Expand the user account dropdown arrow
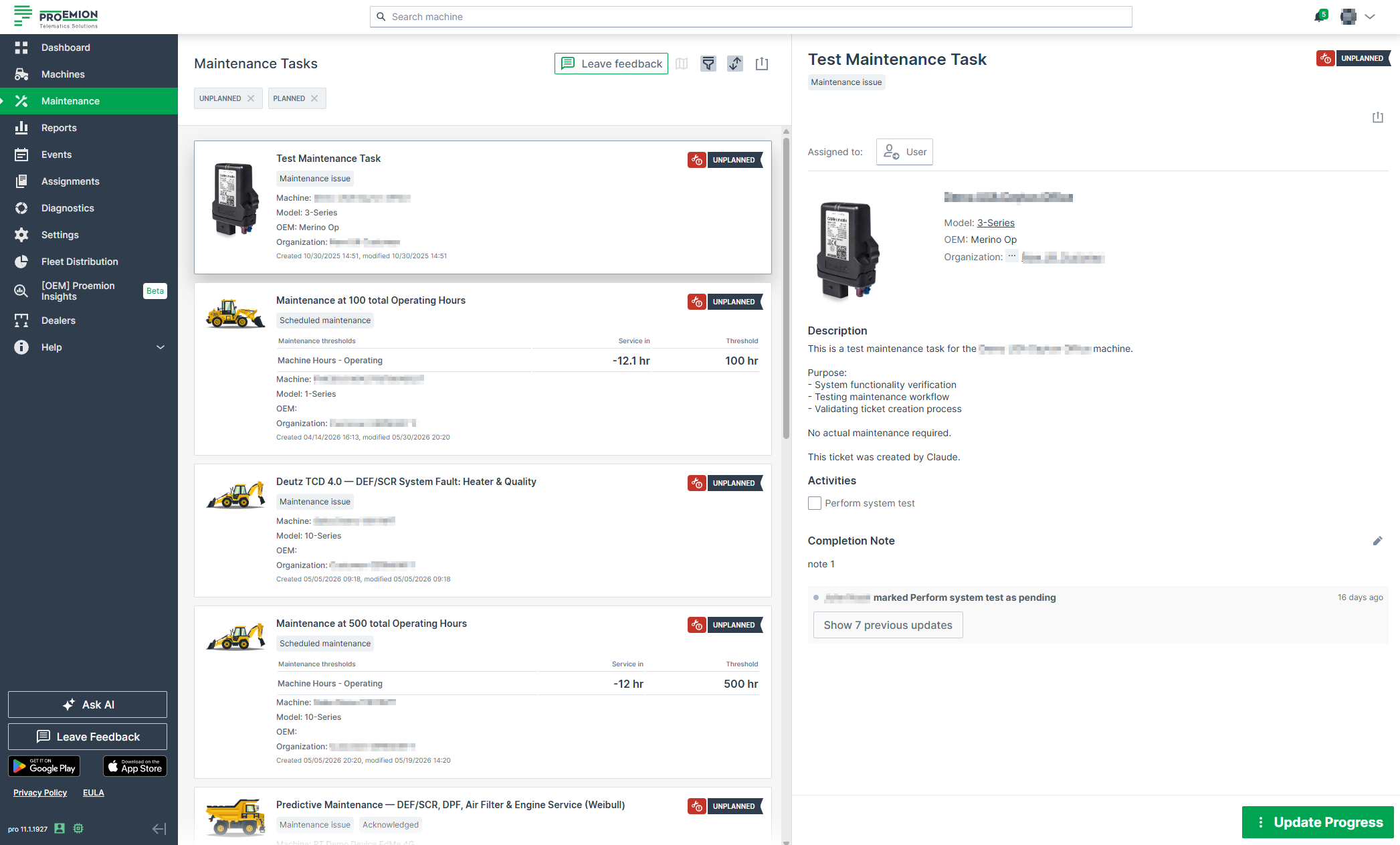Image resolution: width=1400 pixels, height=845 pixels. pos(1370,17)
